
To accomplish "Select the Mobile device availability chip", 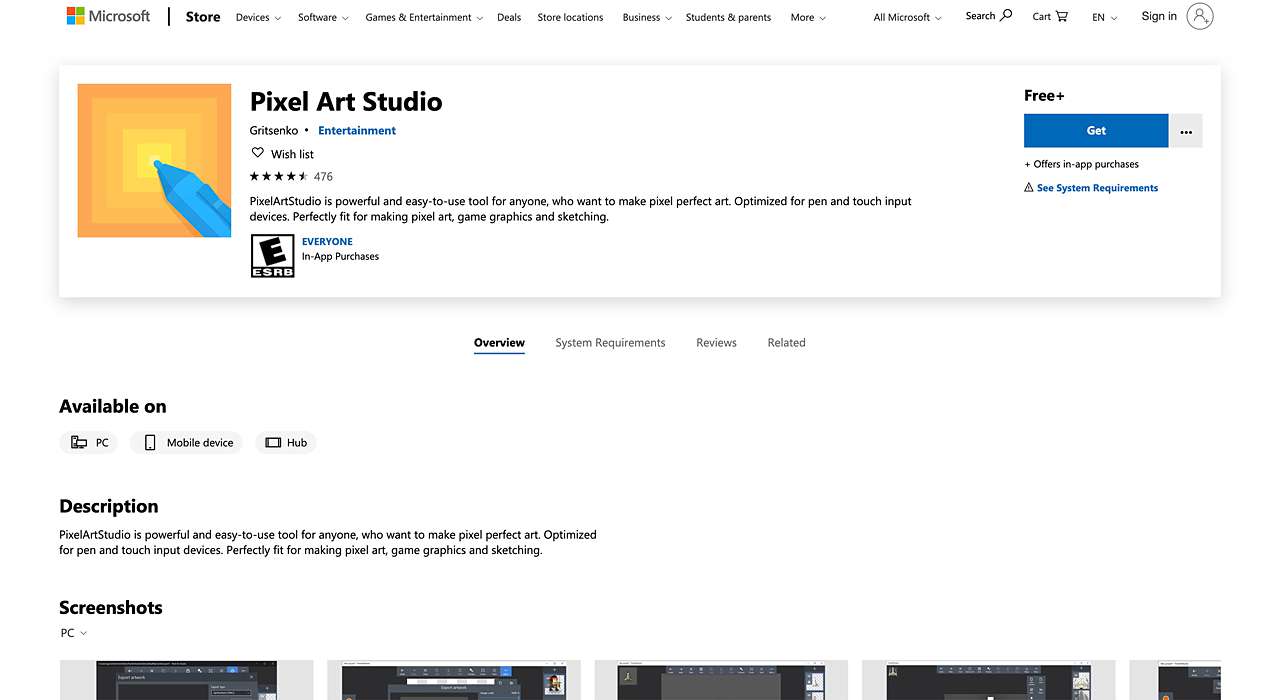I will (188, 442).
